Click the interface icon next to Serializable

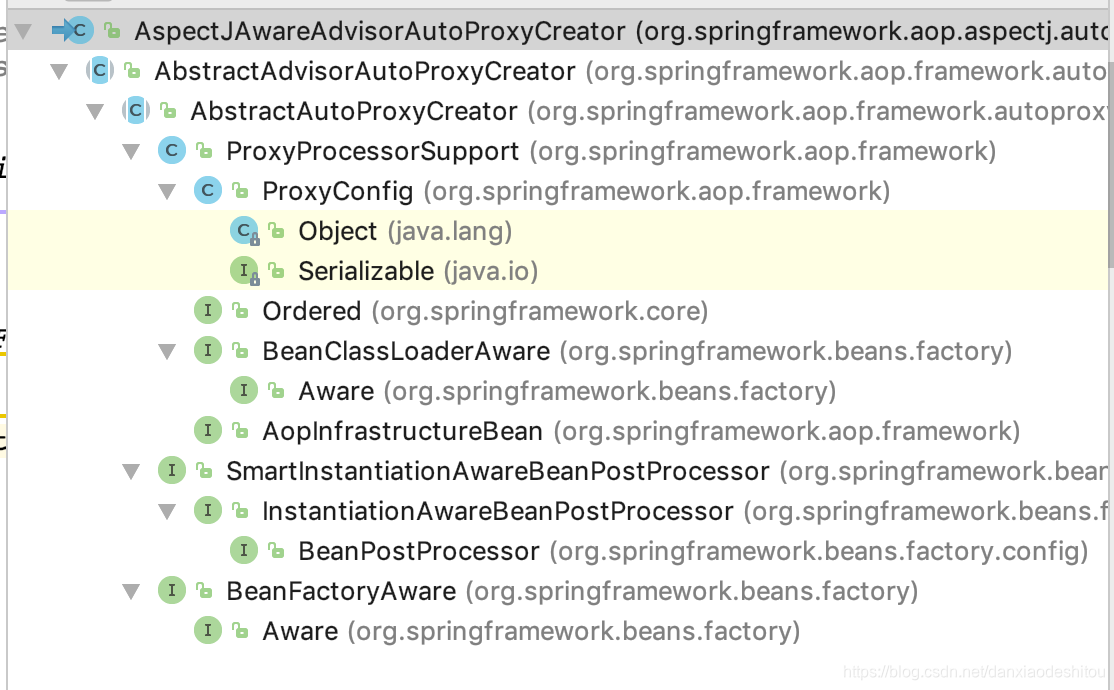[244, 270]
